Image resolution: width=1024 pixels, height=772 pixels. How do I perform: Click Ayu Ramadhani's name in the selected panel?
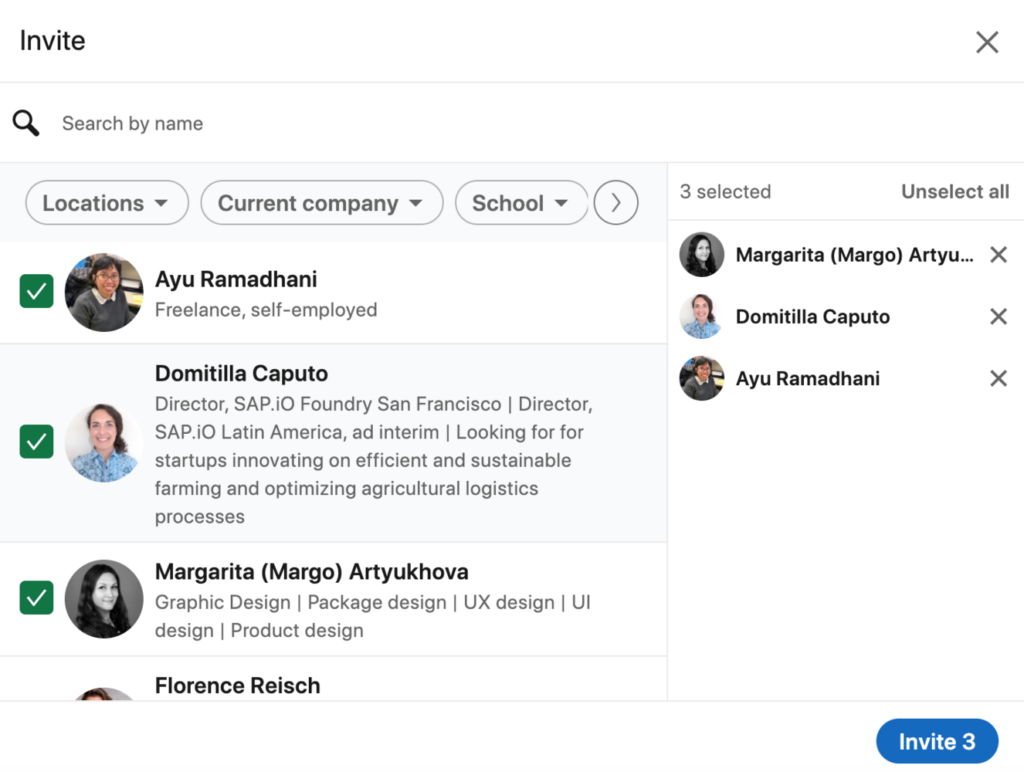coord(808,378)
